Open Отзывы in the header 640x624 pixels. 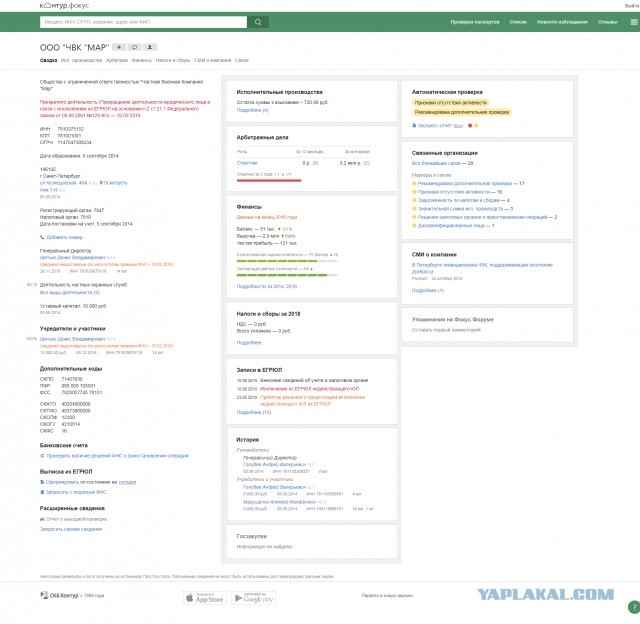click(x=607, y=22)
